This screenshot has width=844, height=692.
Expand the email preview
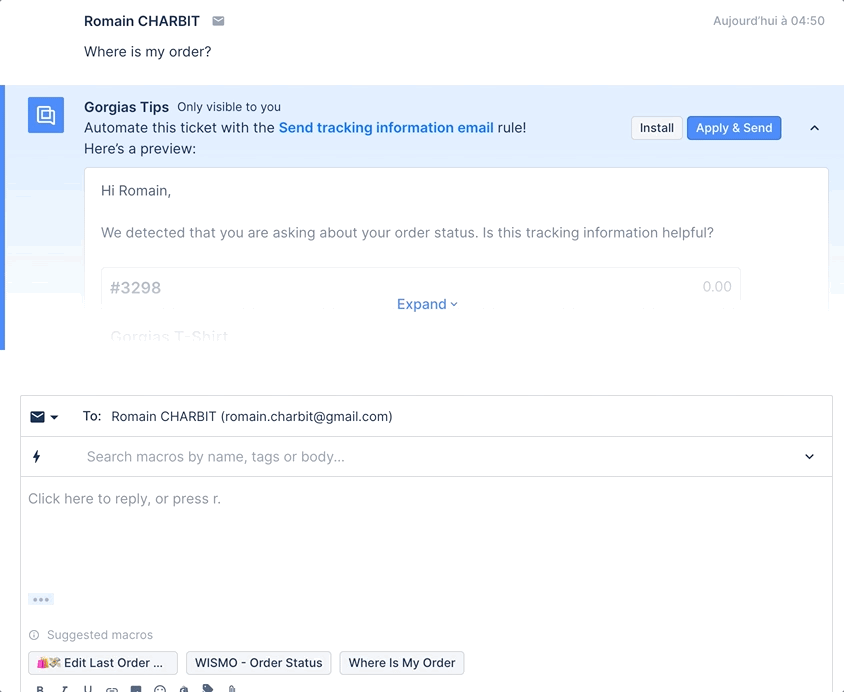tap(427, 304)
